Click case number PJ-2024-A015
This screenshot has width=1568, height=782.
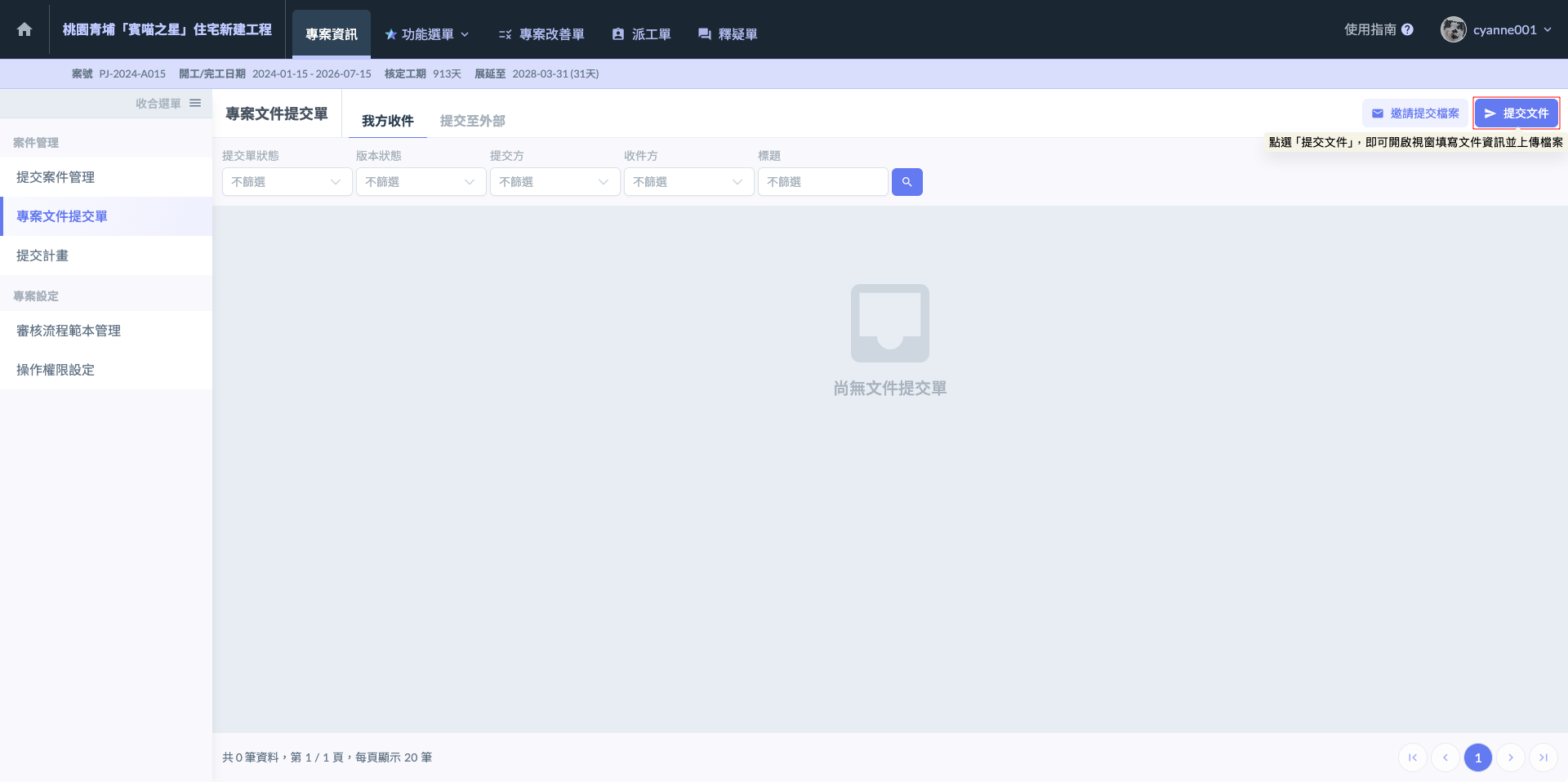[132, 73]
